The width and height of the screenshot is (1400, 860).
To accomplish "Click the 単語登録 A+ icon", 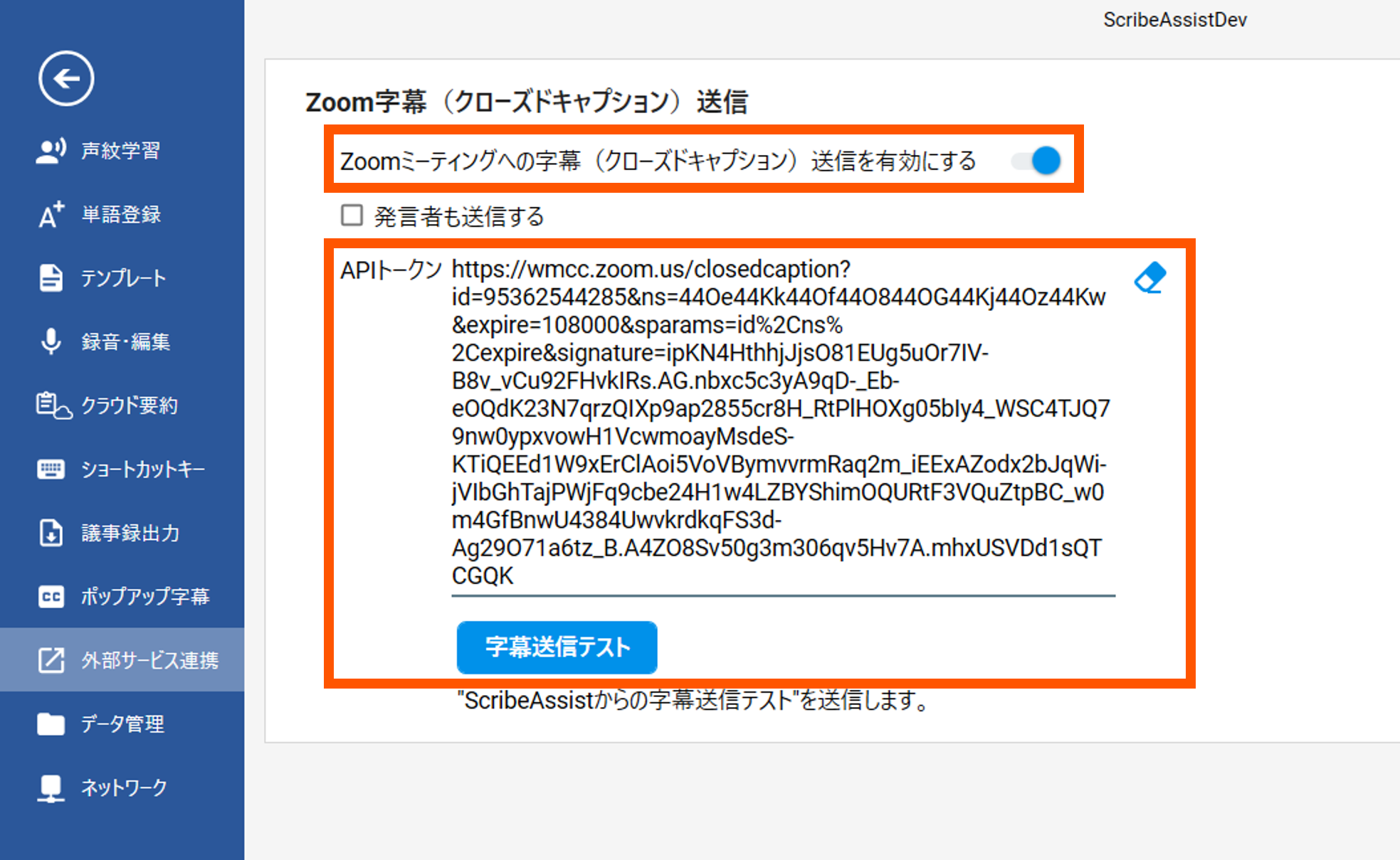I will pos(51,214).
